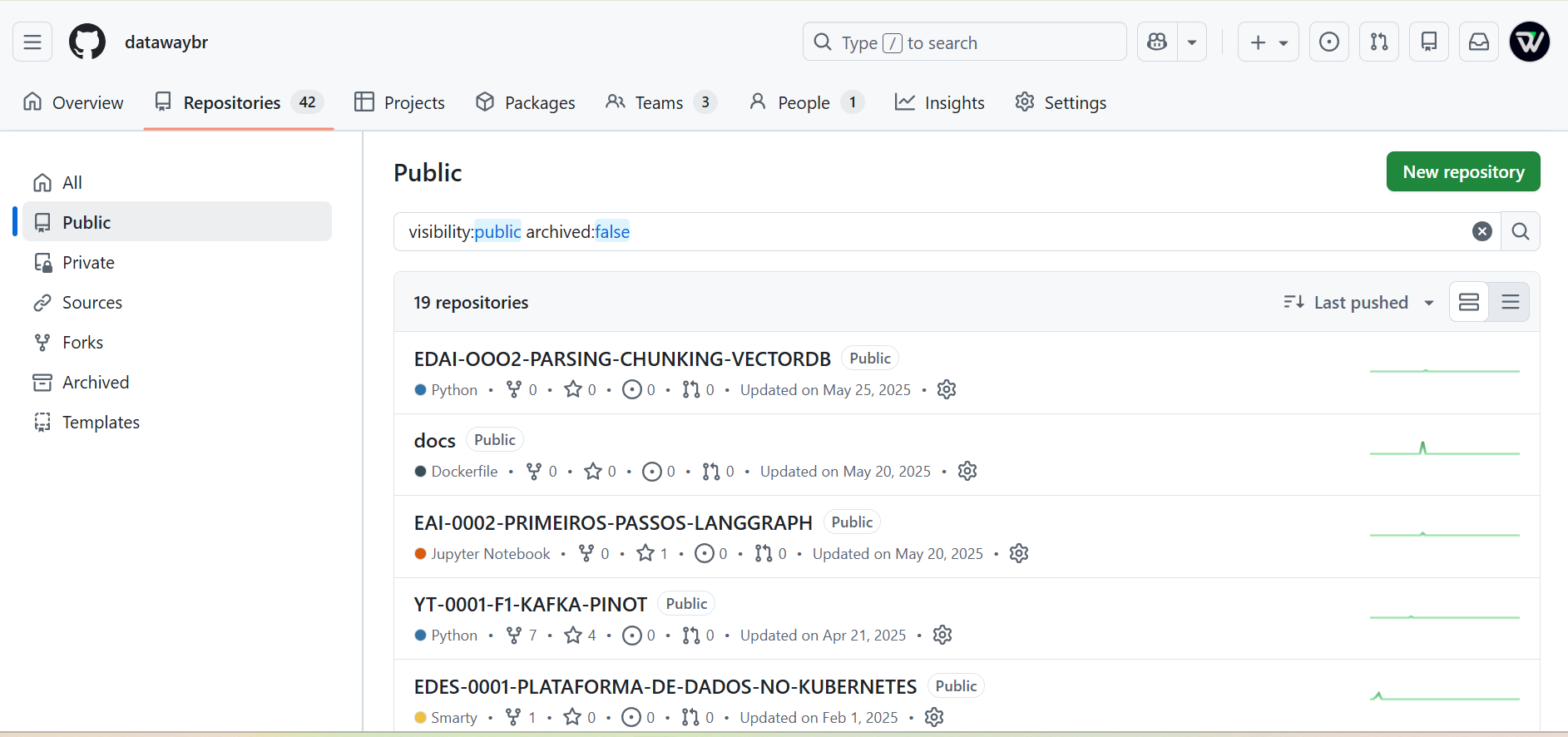Click the New repository button

(x=1462, y=171)
